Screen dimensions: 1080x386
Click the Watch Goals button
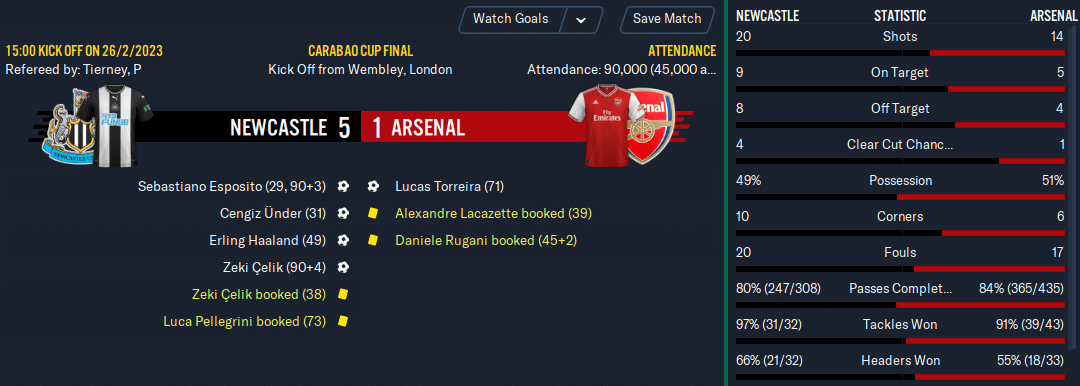pyautogui.click(x=510, y=19)
